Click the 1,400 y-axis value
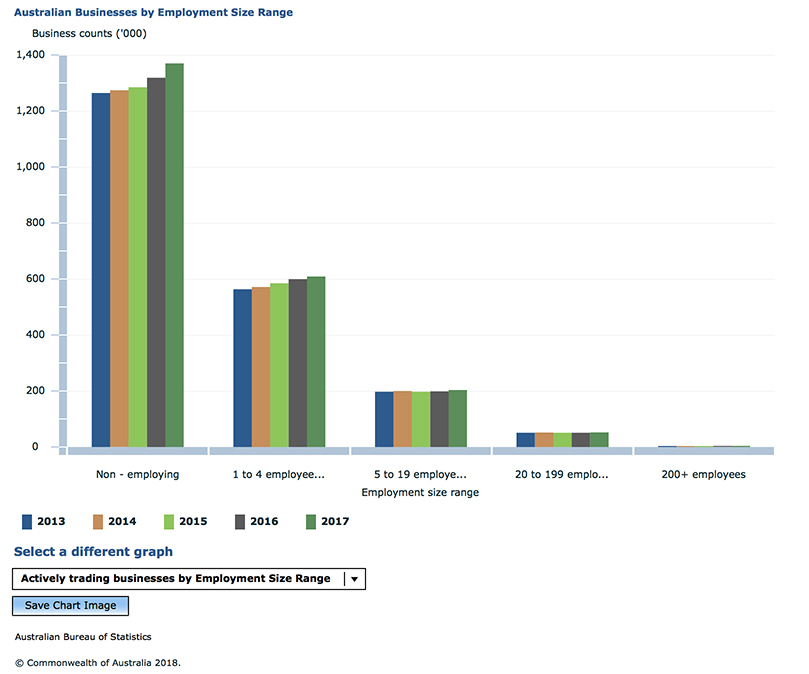 (30, 55)
